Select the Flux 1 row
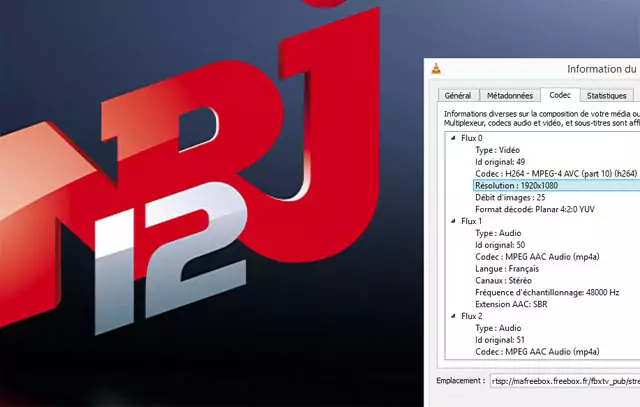 coord(471,221)
